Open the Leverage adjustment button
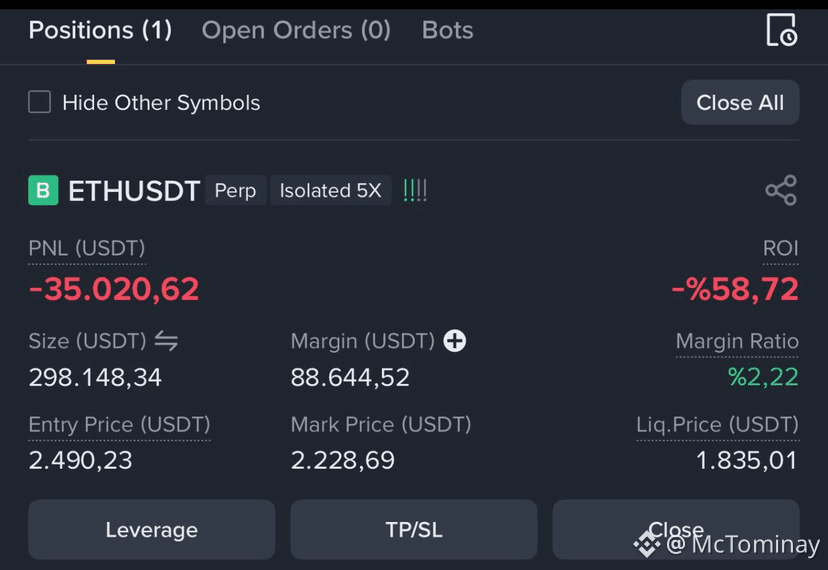The width and height of the screenshot is (828, 570). 152,529
